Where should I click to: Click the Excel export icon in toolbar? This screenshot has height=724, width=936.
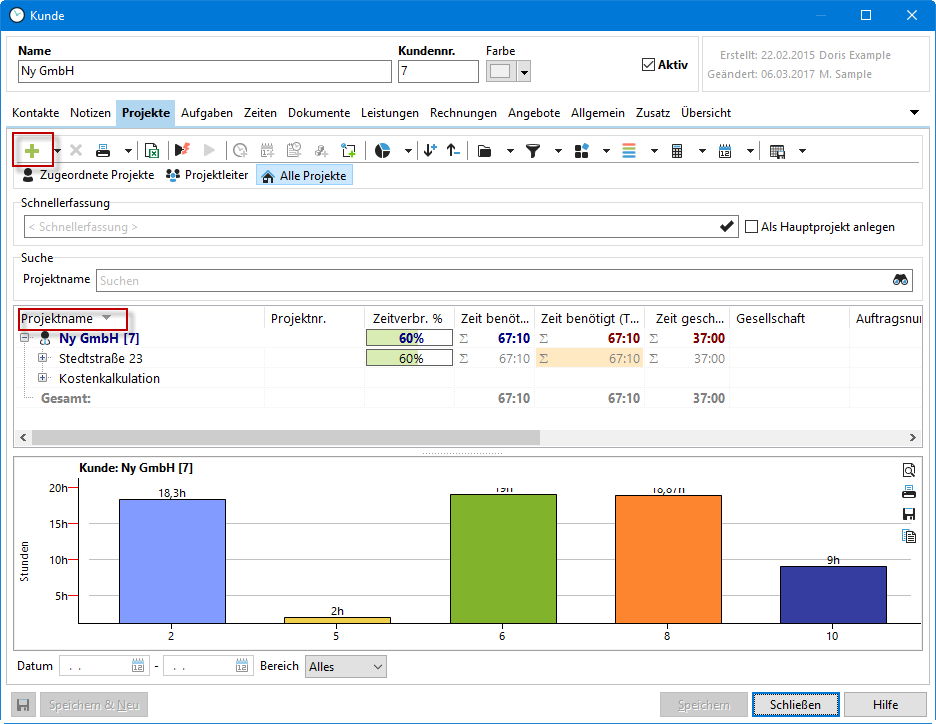[152, 151]
